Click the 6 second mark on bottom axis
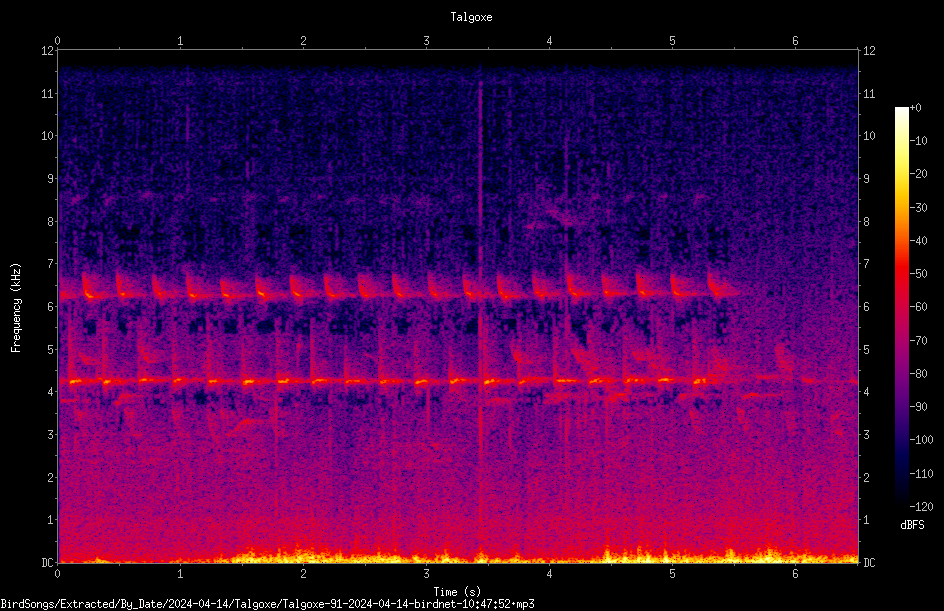This screenshot has height=611, width=944. 795,574
